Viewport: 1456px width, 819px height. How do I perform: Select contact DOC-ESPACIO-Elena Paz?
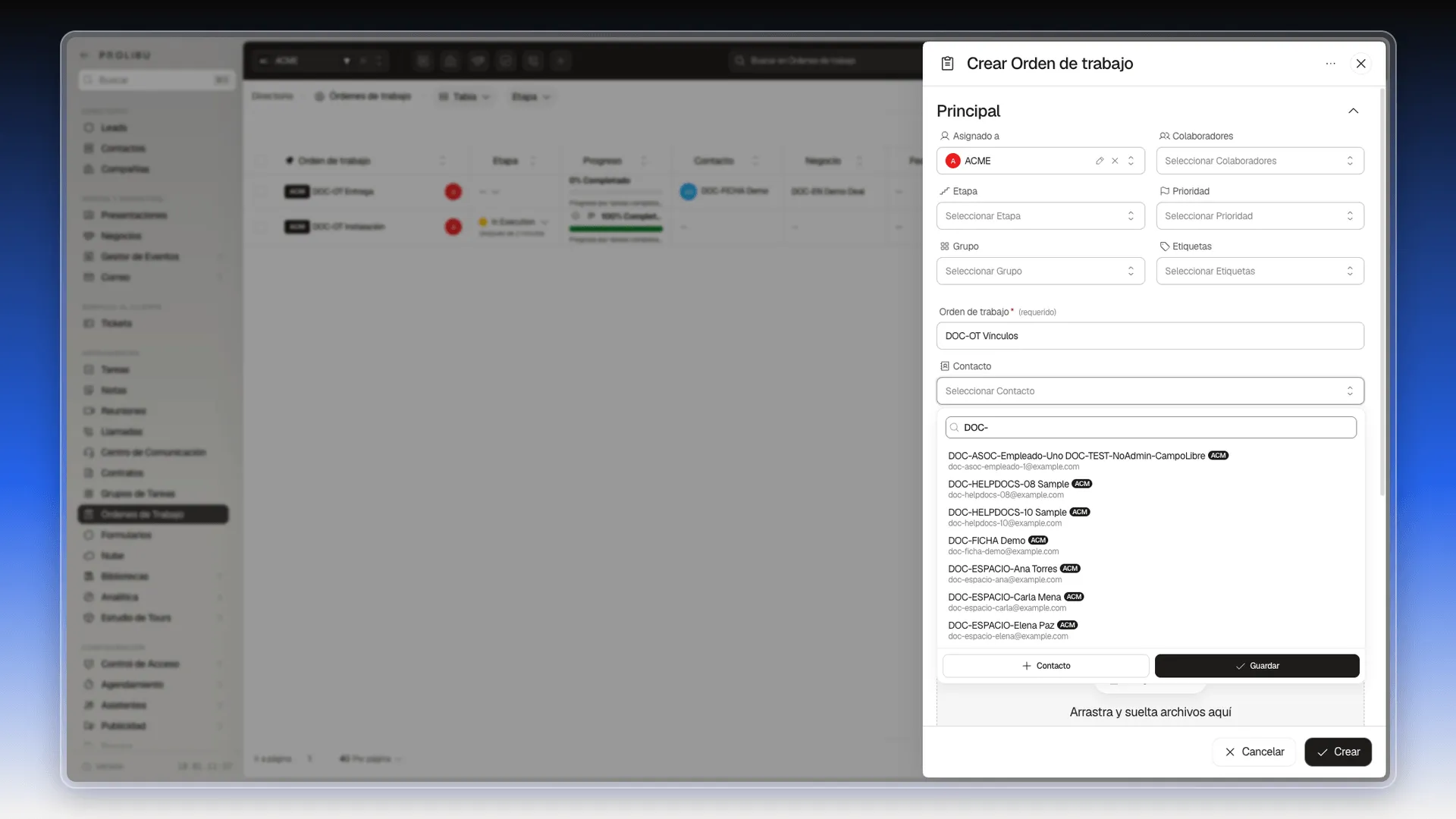point(1150,630)
